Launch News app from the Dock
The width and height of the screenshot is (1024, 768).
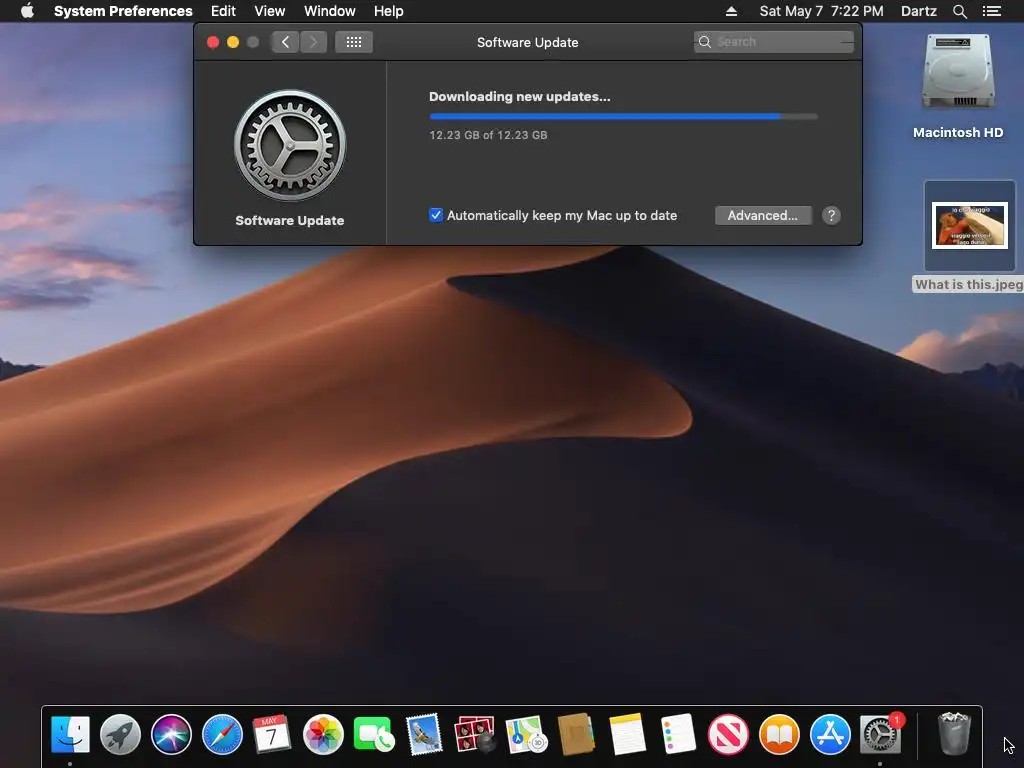click(x=728, y=734)
